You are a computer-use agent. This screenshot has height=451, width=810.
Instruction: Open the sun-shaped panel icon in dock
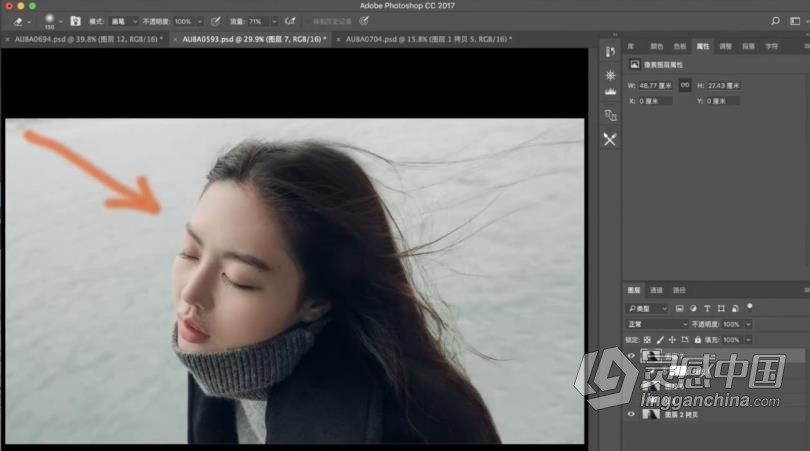[610, 75]
